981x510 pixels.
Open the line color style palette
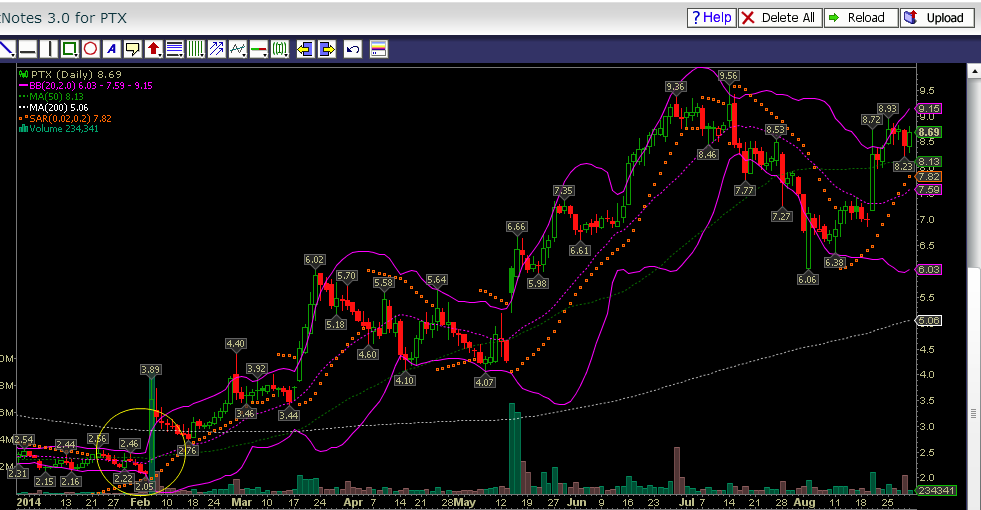(379, 48)
